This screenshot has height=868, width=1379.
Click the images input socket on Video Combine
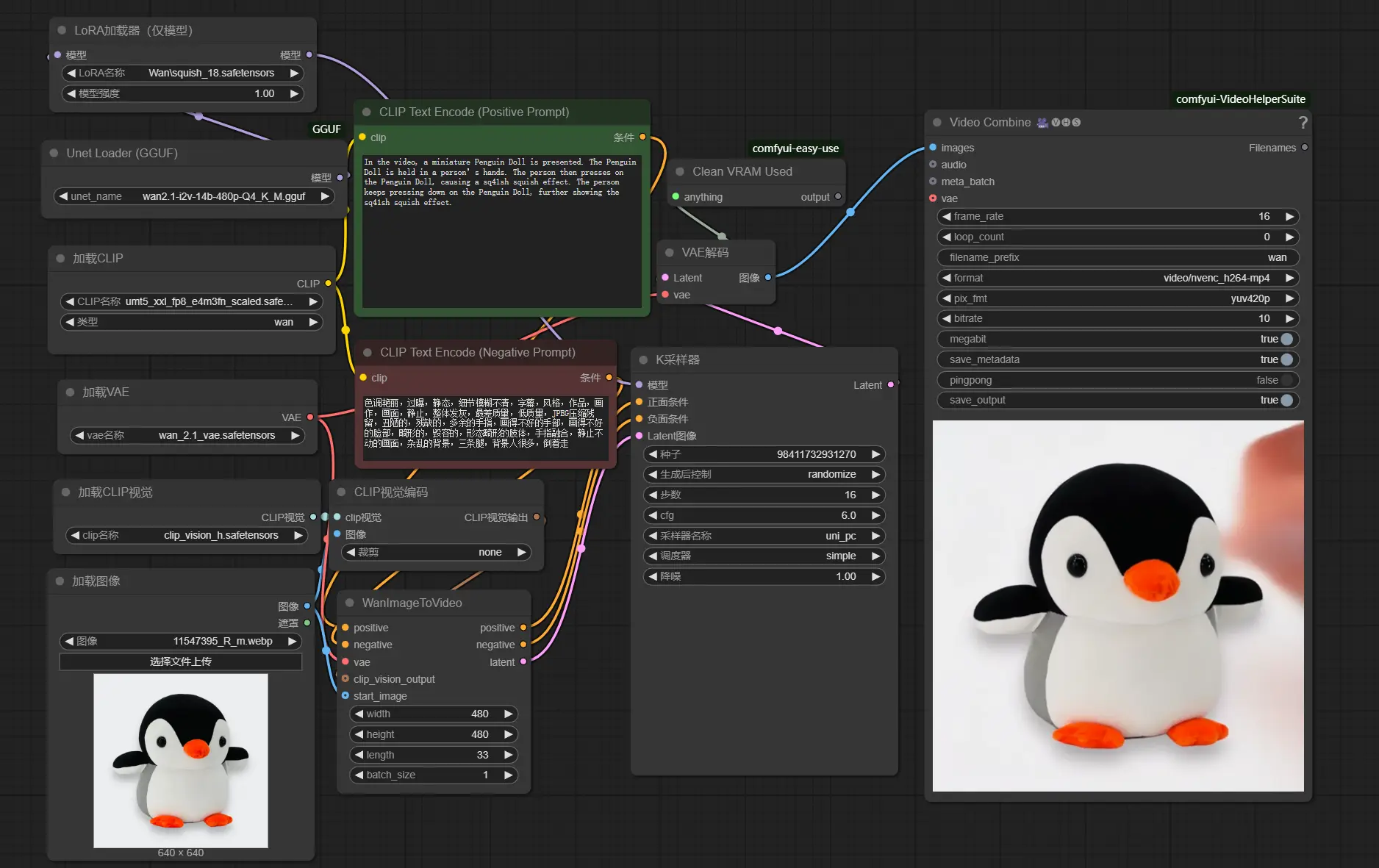[x=933, y=148]
